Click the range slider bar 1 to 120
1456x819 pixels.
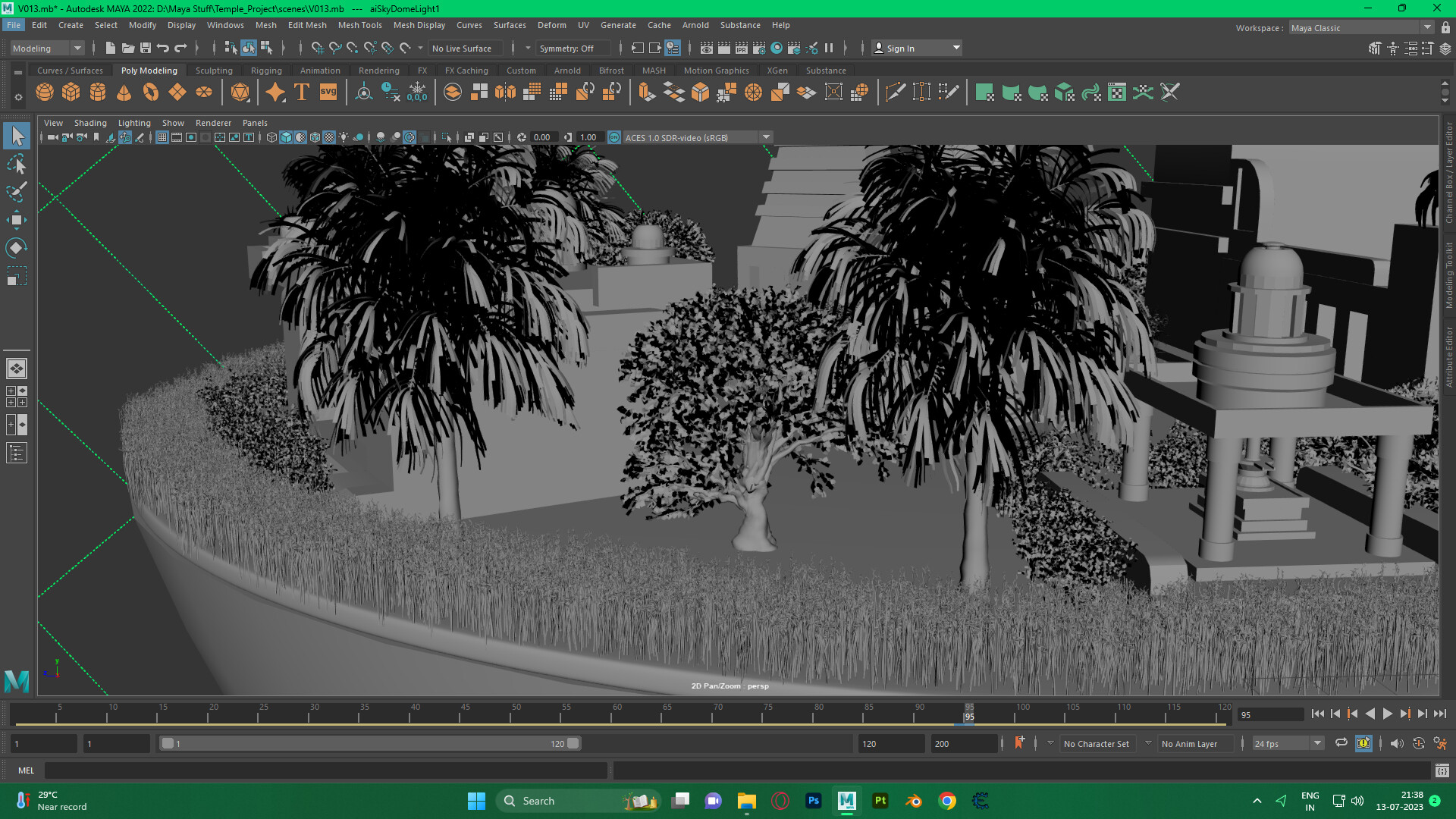[370, 743]
